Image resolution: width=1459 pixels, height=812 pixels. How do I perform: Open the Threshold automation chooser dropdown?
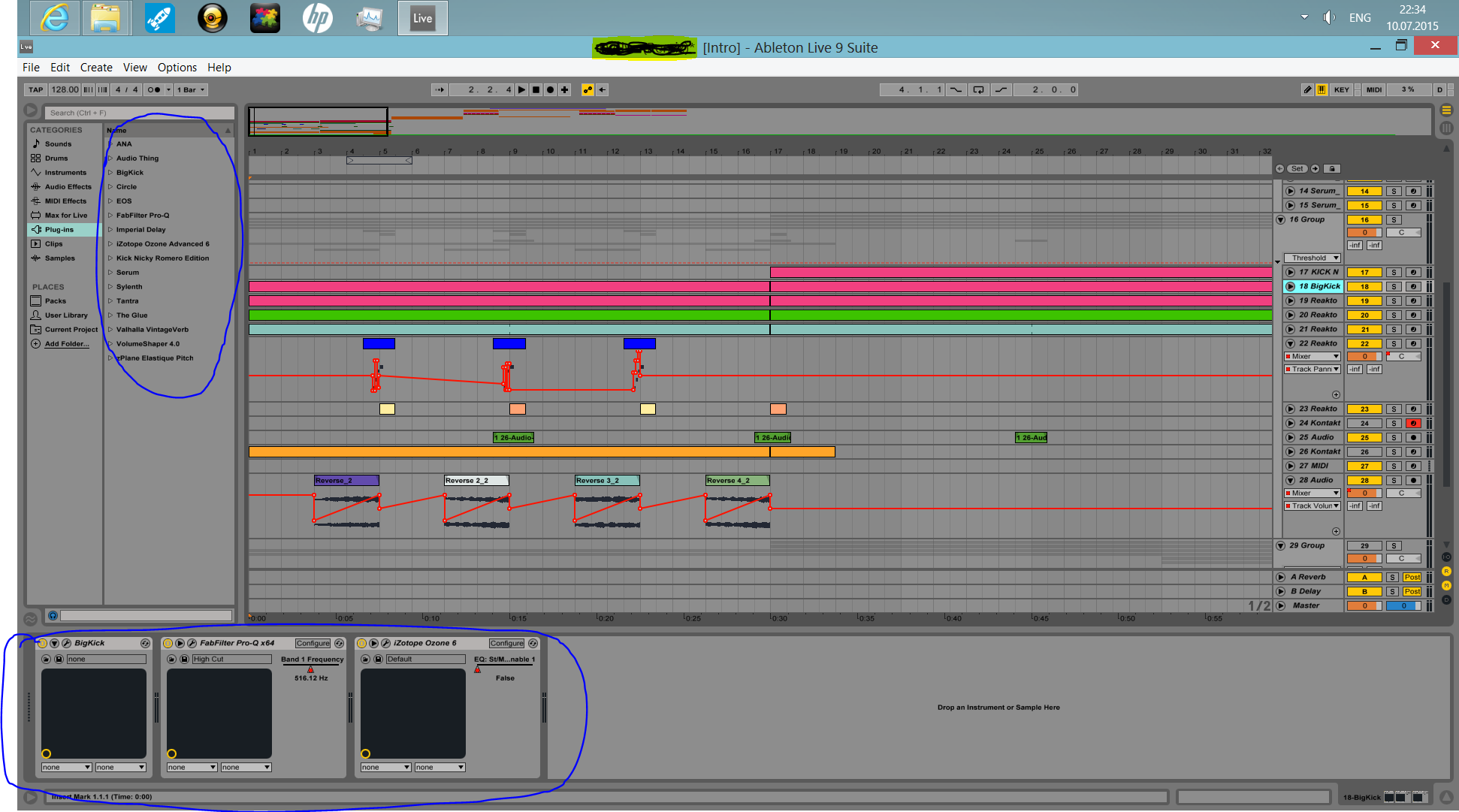1312,258
